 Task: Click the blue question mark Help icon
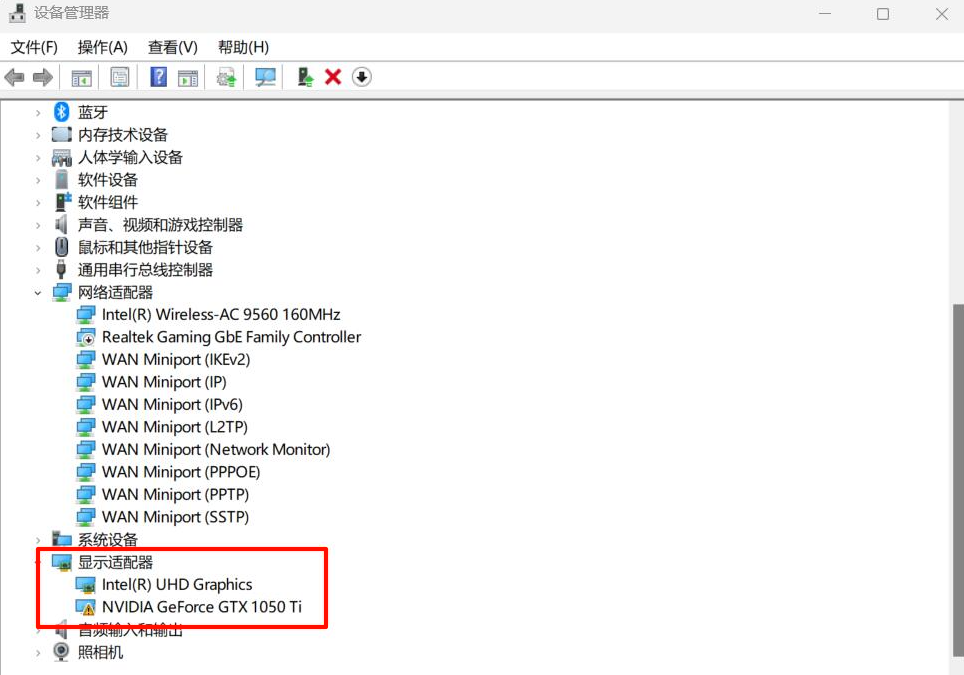click(158, 77)
